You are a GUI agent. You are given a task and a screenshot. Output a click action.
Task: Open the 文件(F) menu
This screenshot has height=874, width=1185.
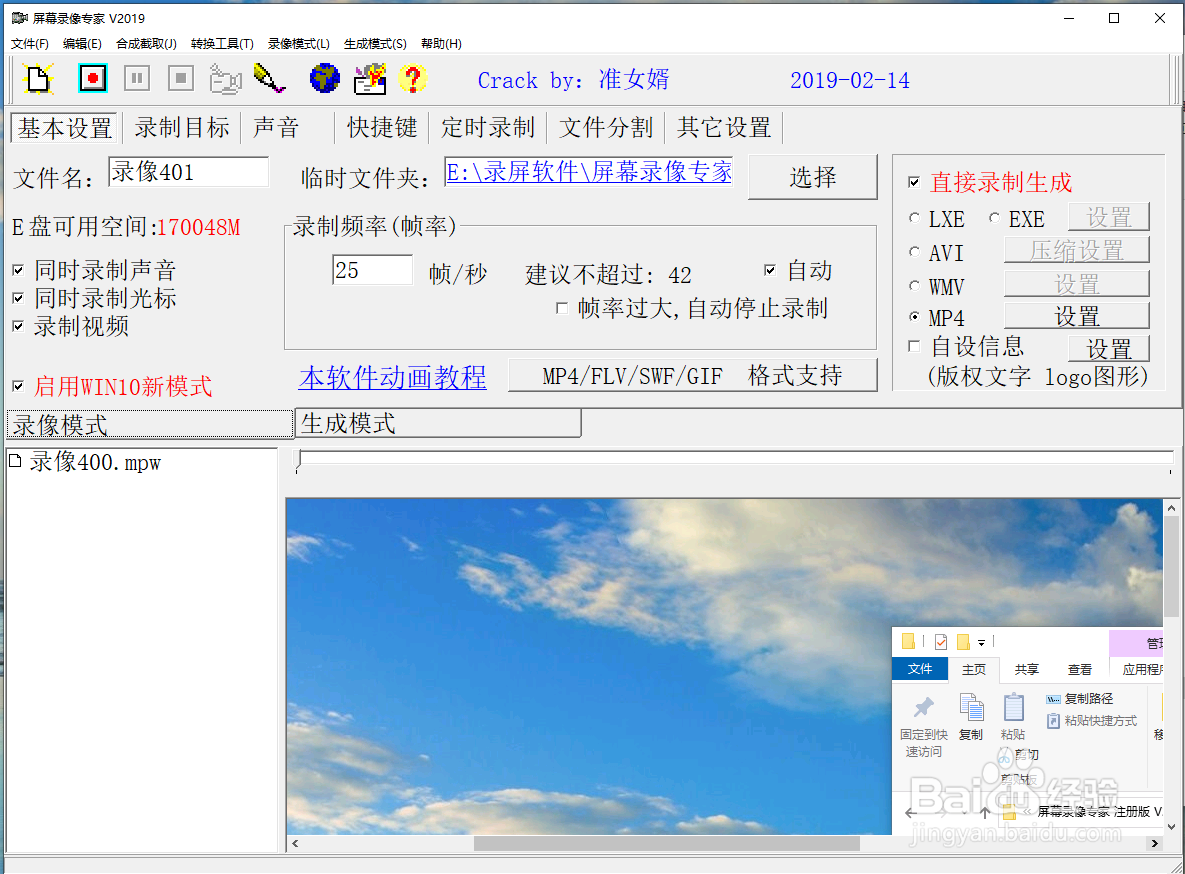(x=29, y=44)
